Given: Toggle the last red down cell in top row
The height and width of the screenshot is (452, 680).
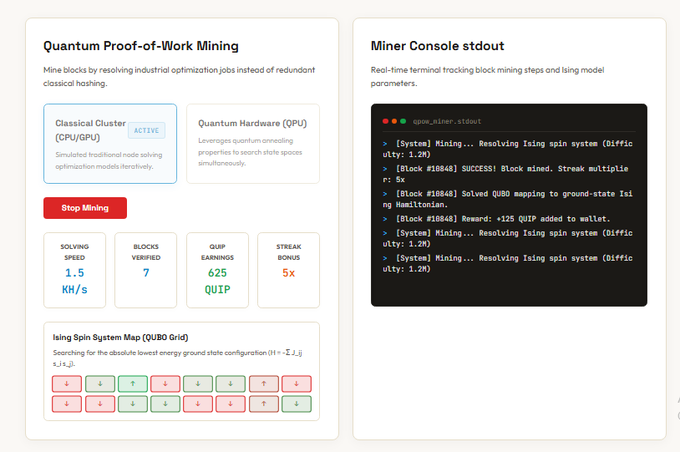Looking at the screenshot, I should click(x=297, y=384).
